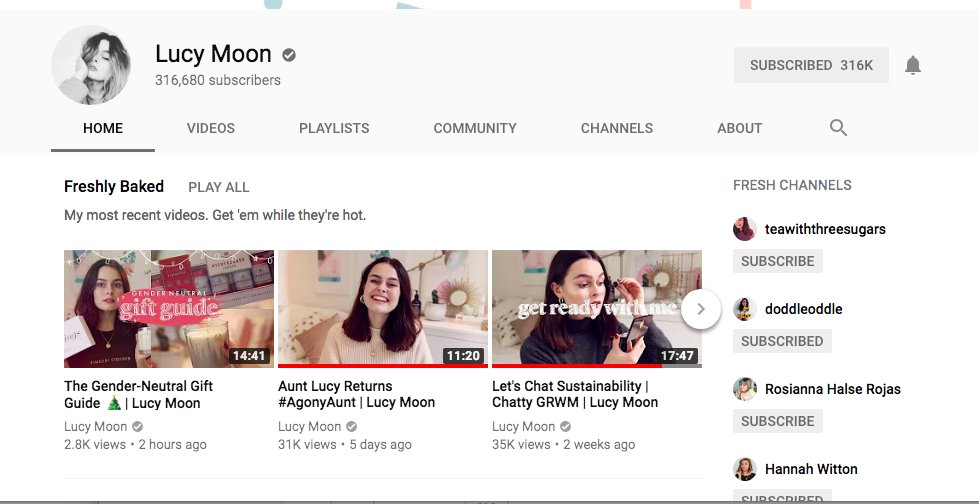979x504 pixels.
Task: Click the 11:20 duration badge
Action: [x=463, y=356]
